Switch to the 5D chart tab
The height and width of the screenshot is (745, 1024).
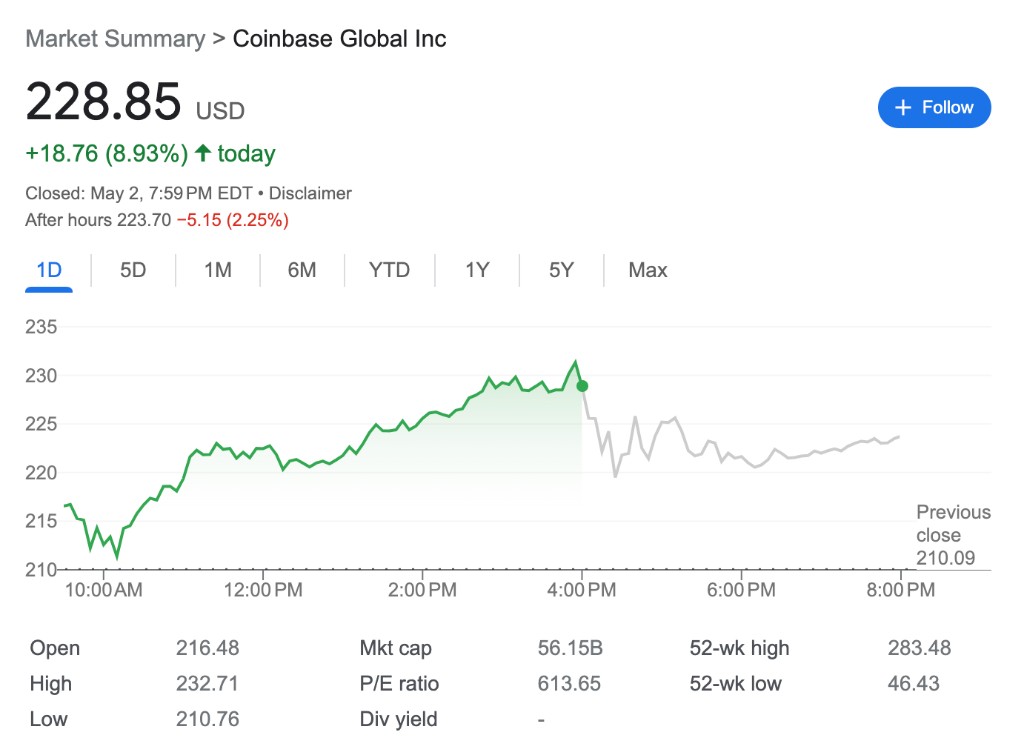tap(133, 270)
